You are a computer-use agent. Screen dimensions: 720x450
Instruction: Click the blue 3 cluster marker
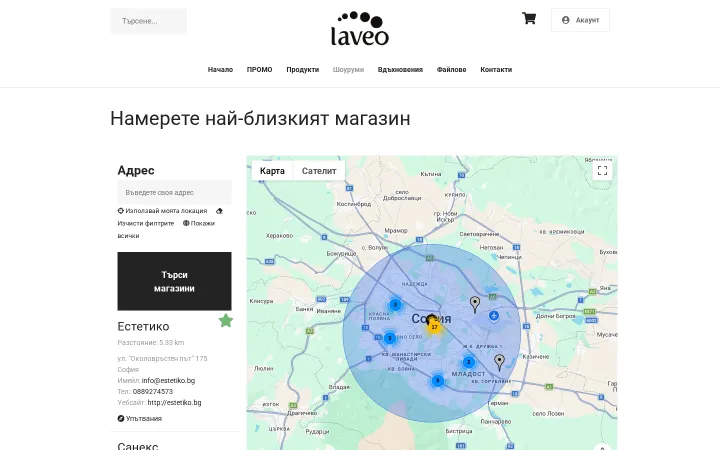[x=390, y=338]
